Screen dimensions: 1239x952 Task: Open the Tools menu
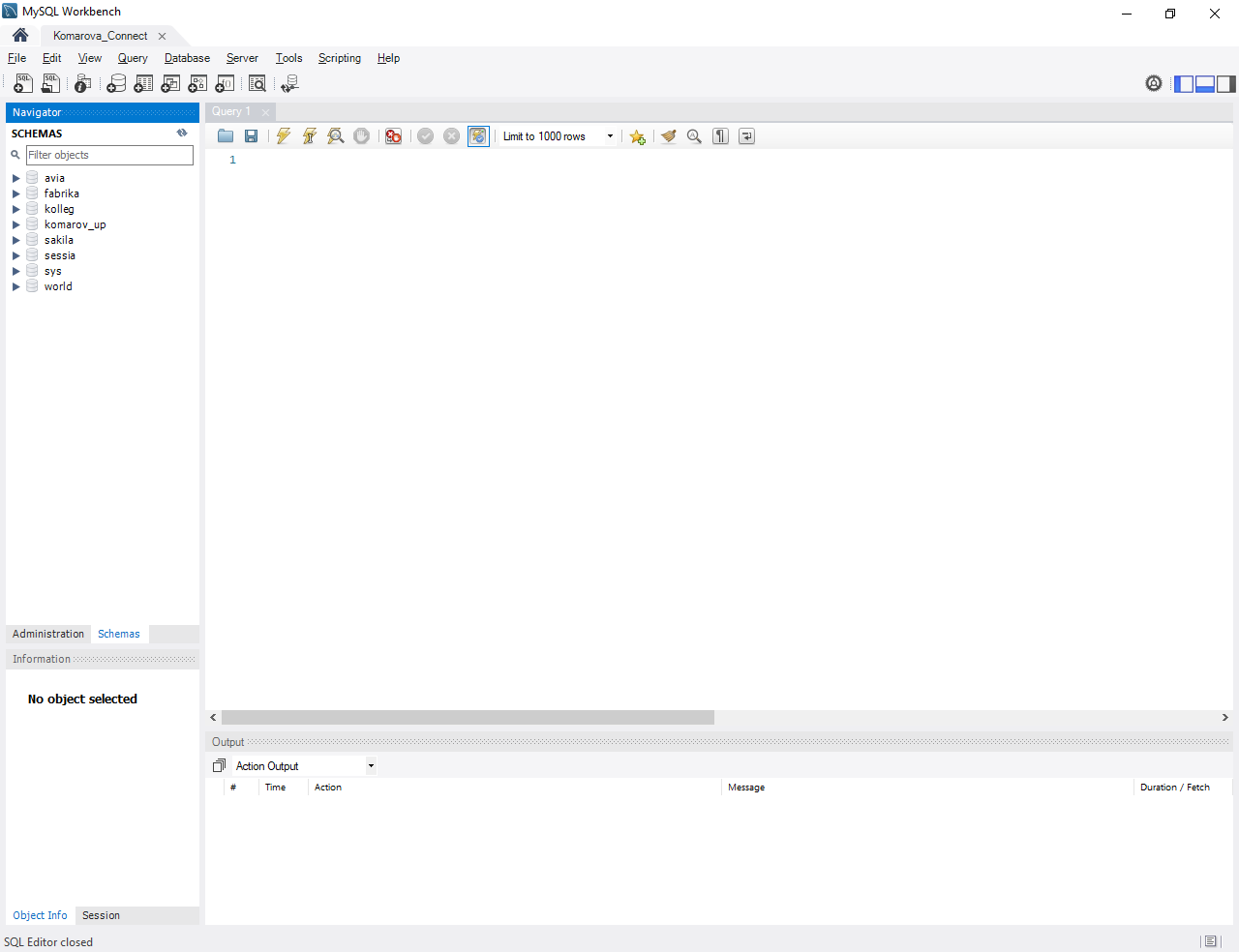click(288, 58)
